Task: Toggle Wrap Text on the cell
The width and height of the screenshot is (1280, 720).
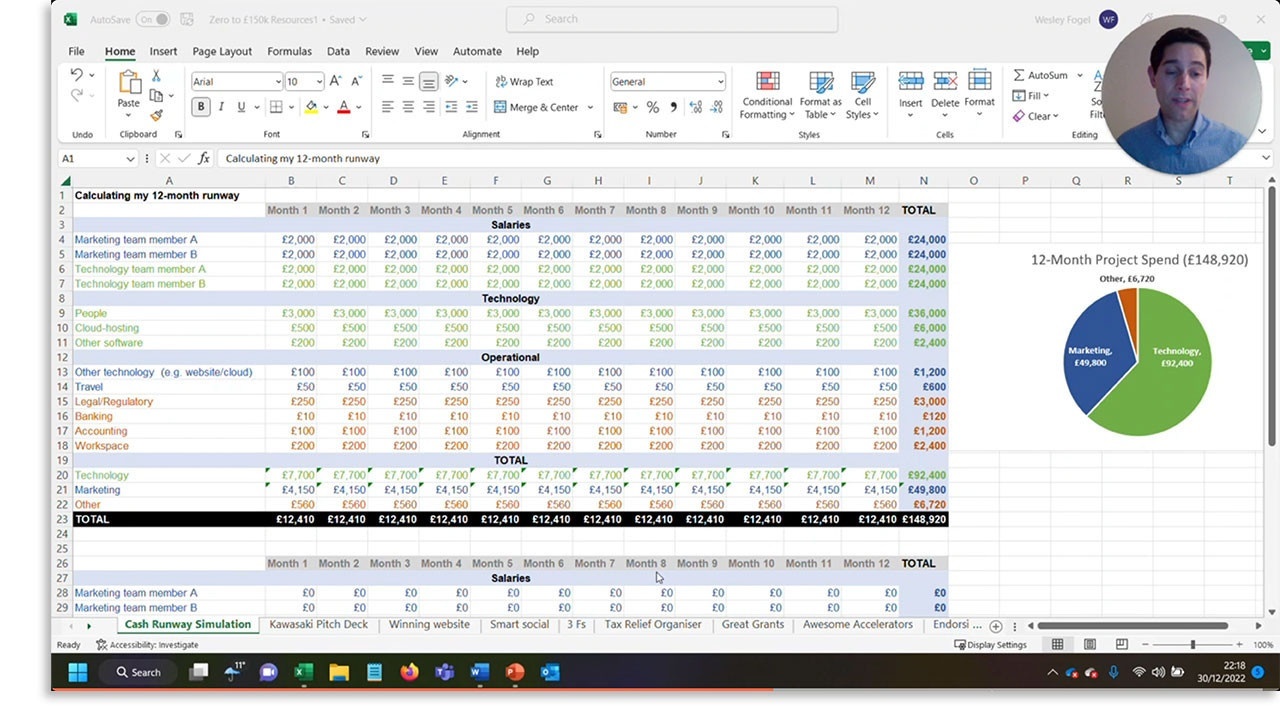Action: [523, 82]
